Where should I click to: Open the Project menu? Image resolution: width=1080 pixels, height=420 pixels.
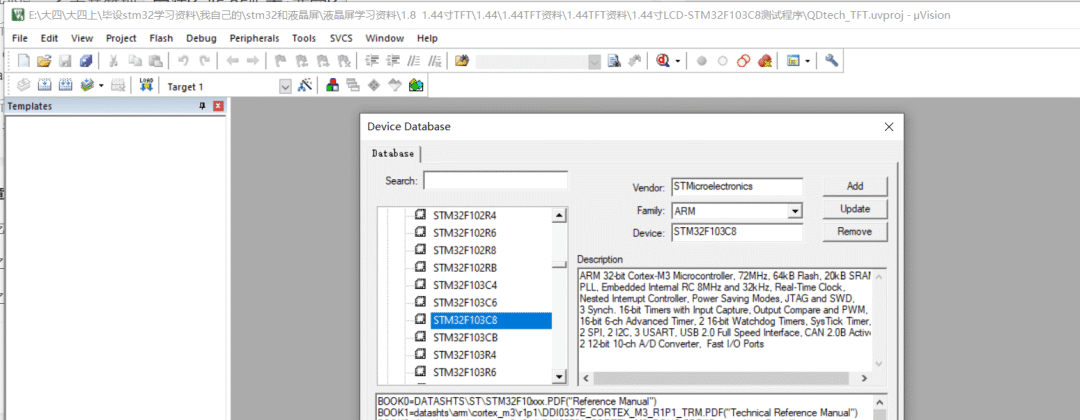click(x=121, y=39)
